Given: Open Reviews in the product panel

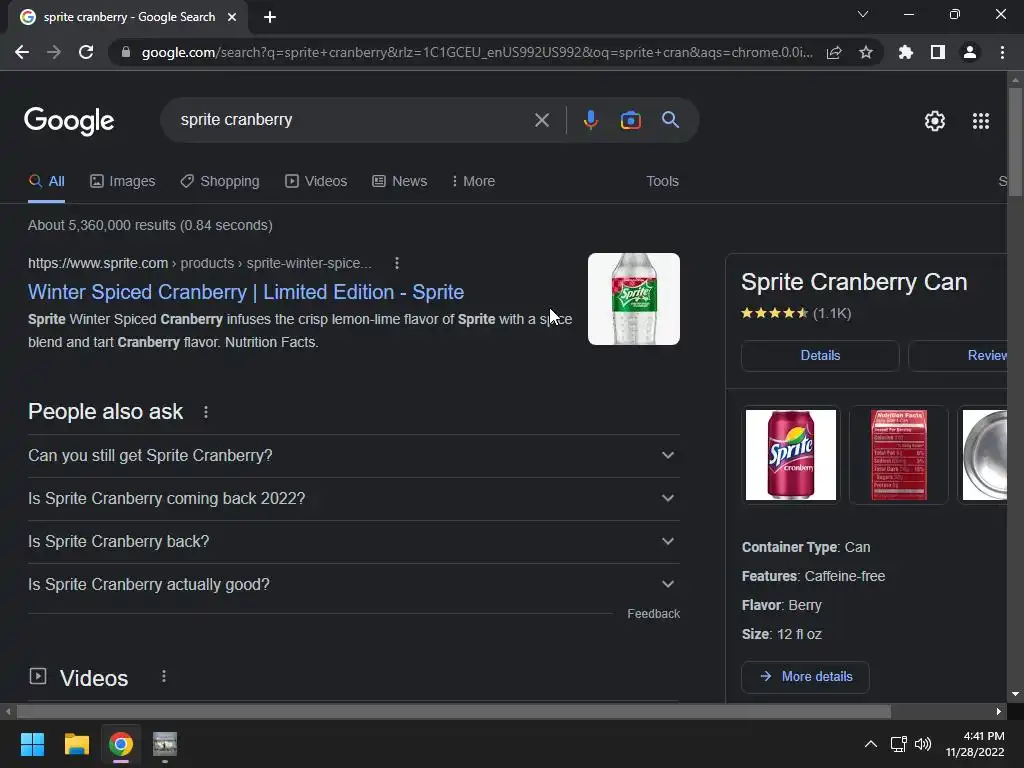Looking at the screenshot, I should (x=958, y=356).
